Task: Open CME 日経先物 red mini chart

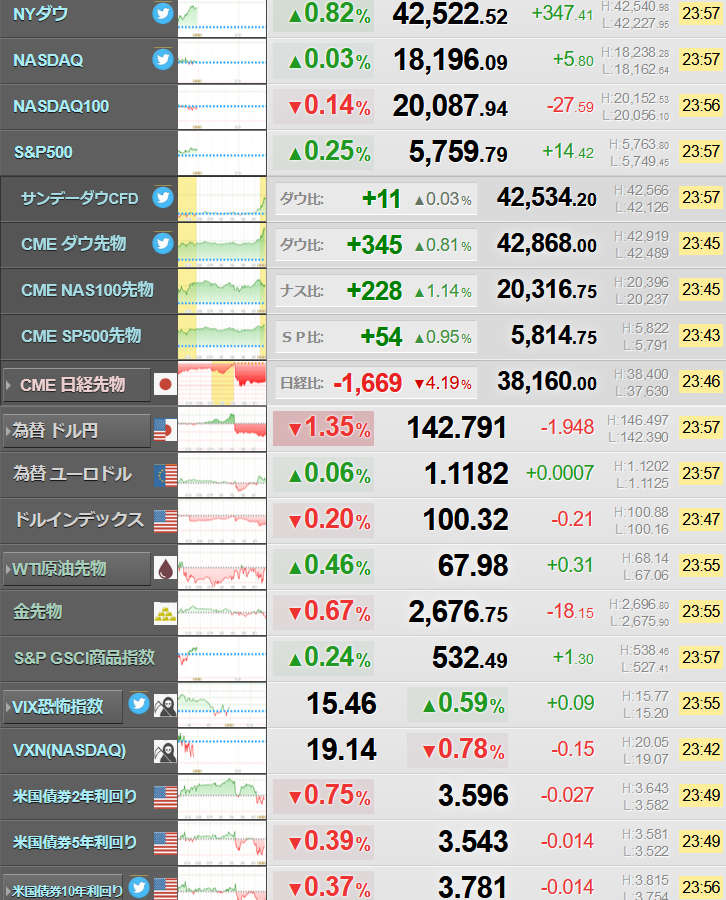Action: 222,383
